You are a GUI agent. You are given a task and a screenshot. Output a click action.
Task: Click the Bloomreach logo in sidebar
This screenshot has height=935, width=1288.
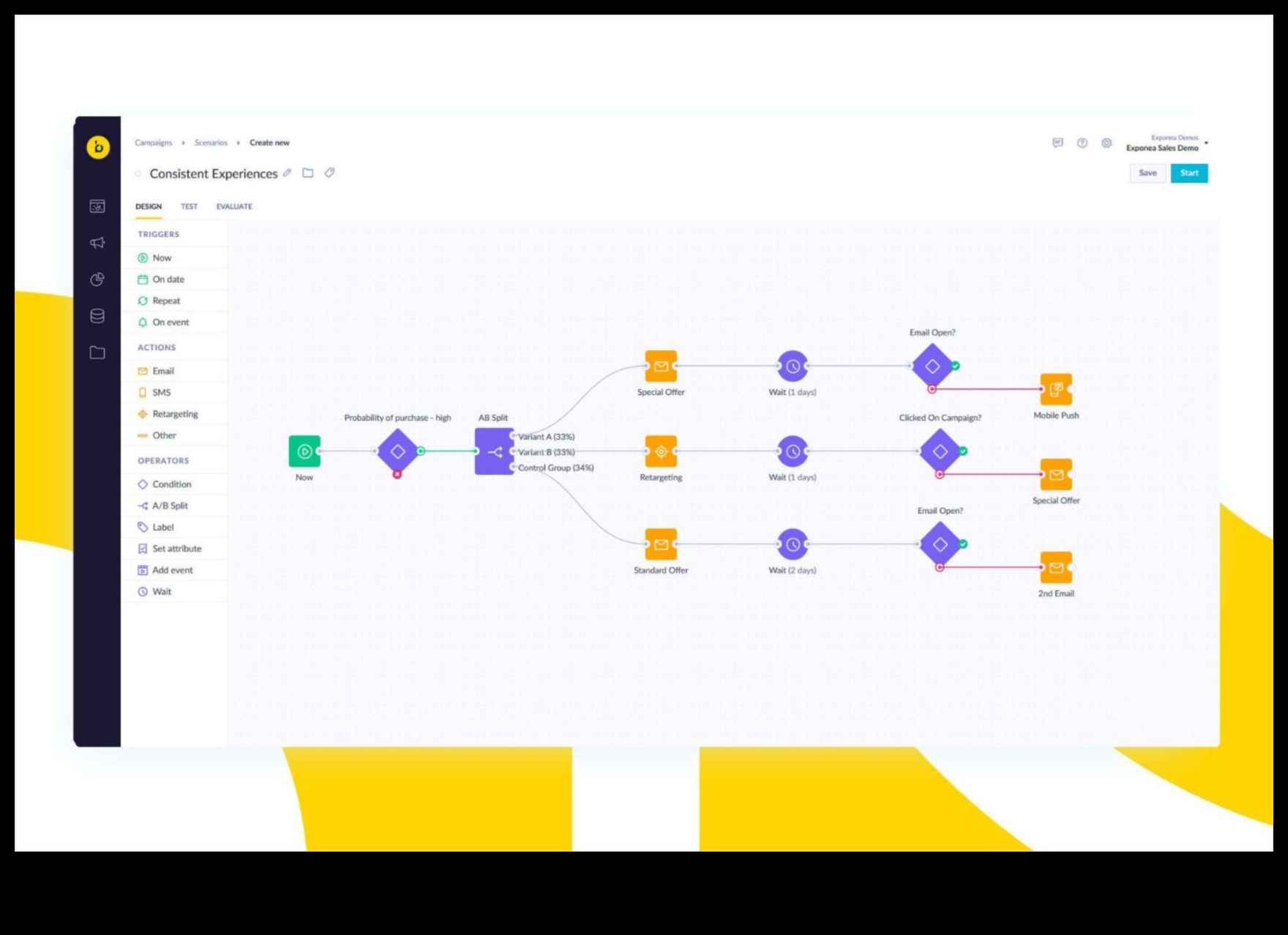tap(98, 147)
